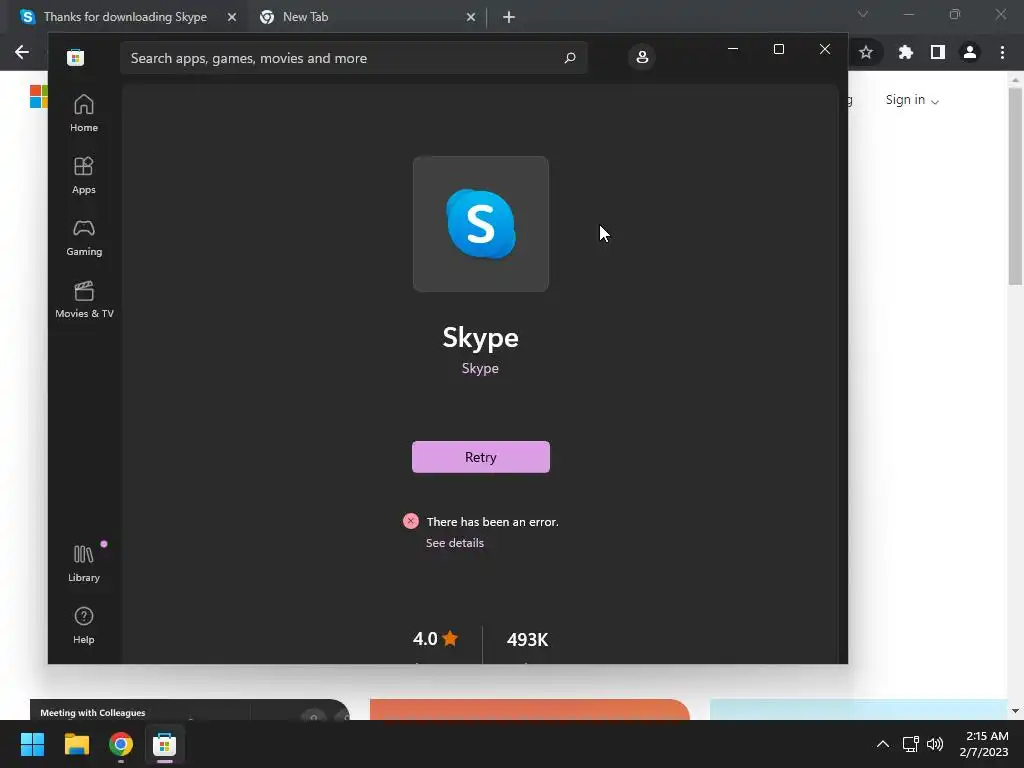The width and height of the screenshot is (1024, 768).
Task: Click the Skype publisher name link
Action: point(480,368)
